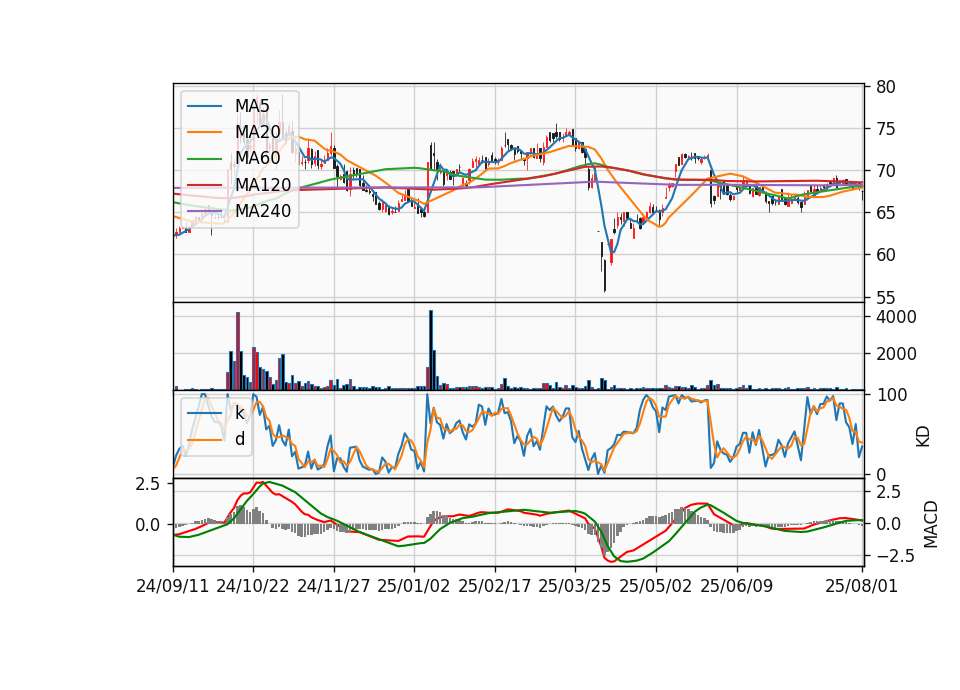Click the purple MA240 legend line sample

click(x=204, y=211)
